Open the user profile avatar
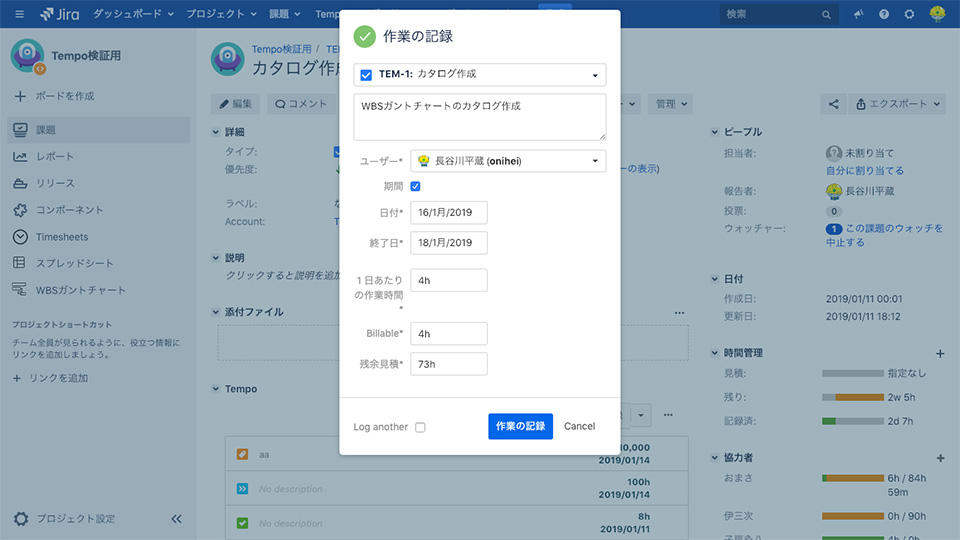The width and height of the screenshot is (960, 540). pos(937,14)
